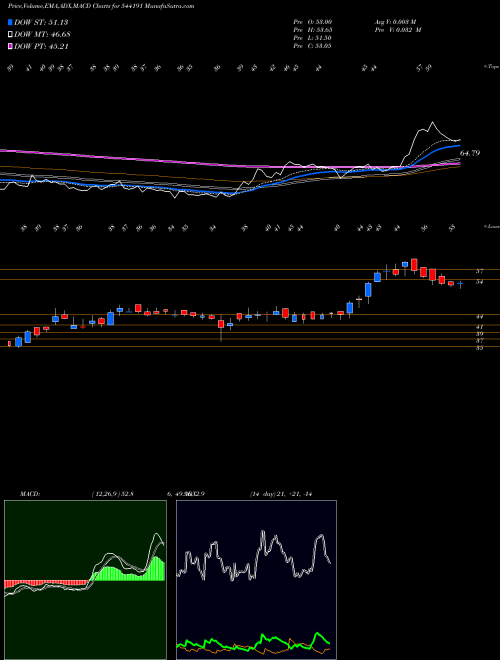Viewport: 500px width, 660px height.
Task: Click the 54 price level label
Action: [479, 282]
